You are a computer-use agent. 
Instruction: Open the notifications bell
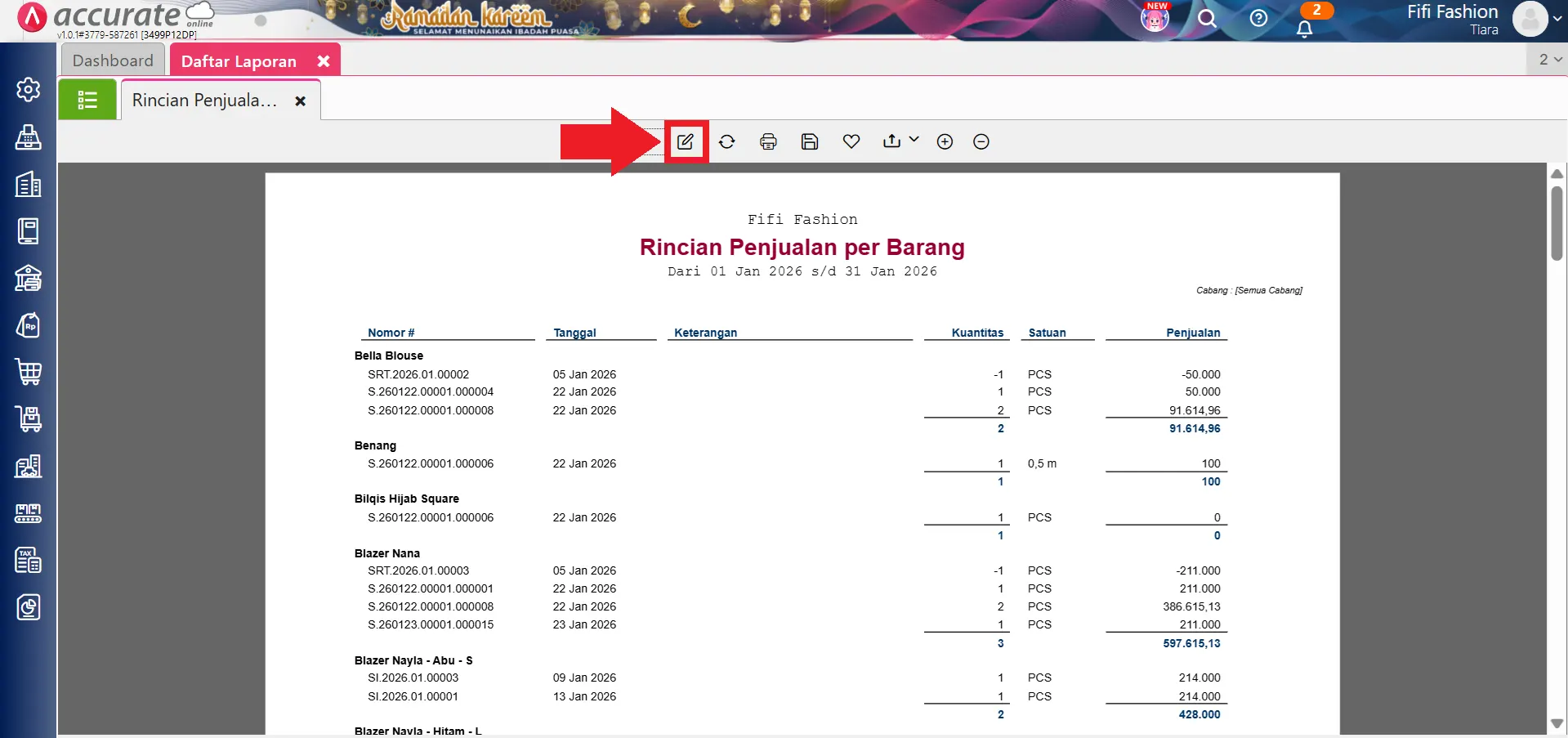point(1305,29)
